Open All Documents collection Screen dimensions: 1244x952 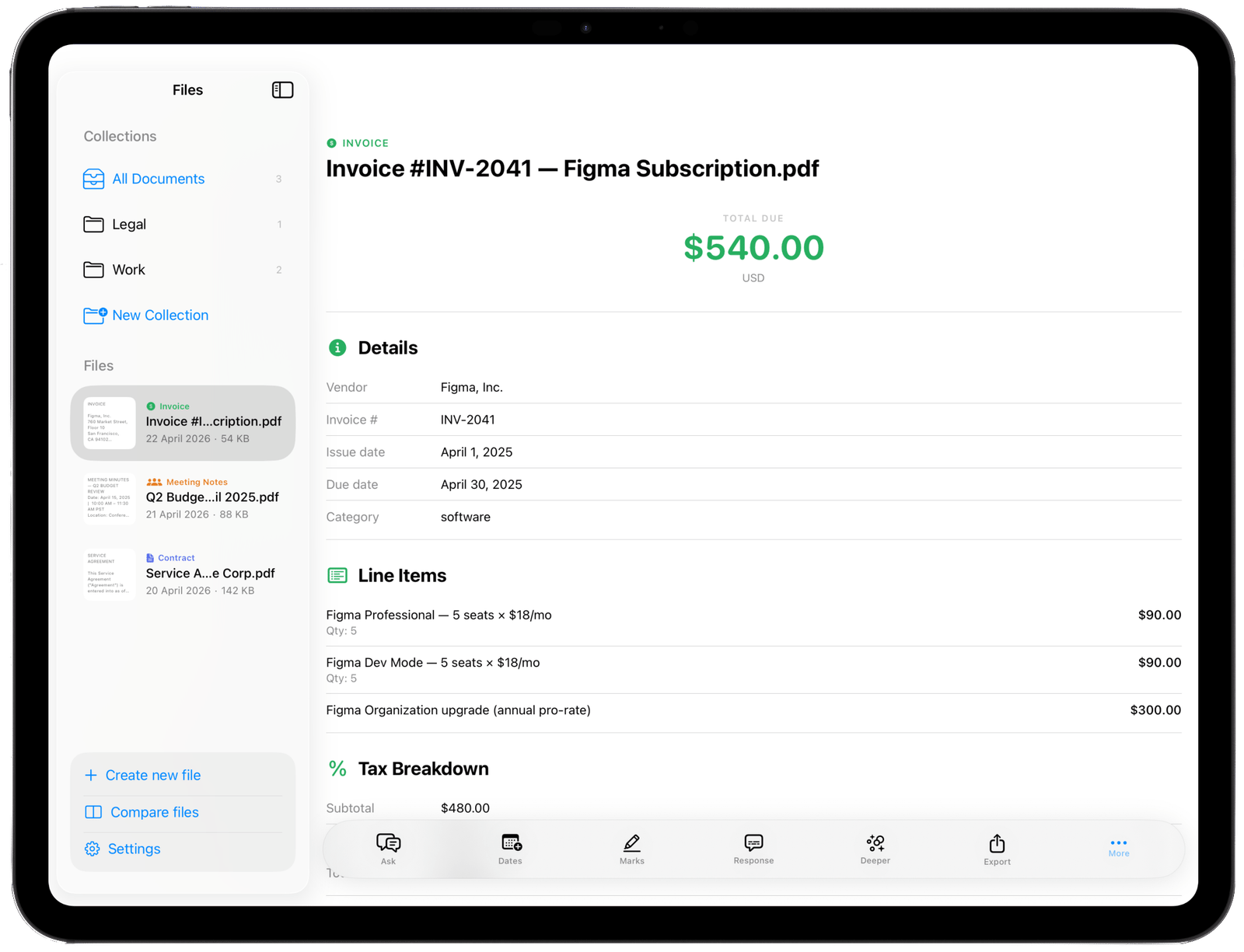(x=183, y=179)
